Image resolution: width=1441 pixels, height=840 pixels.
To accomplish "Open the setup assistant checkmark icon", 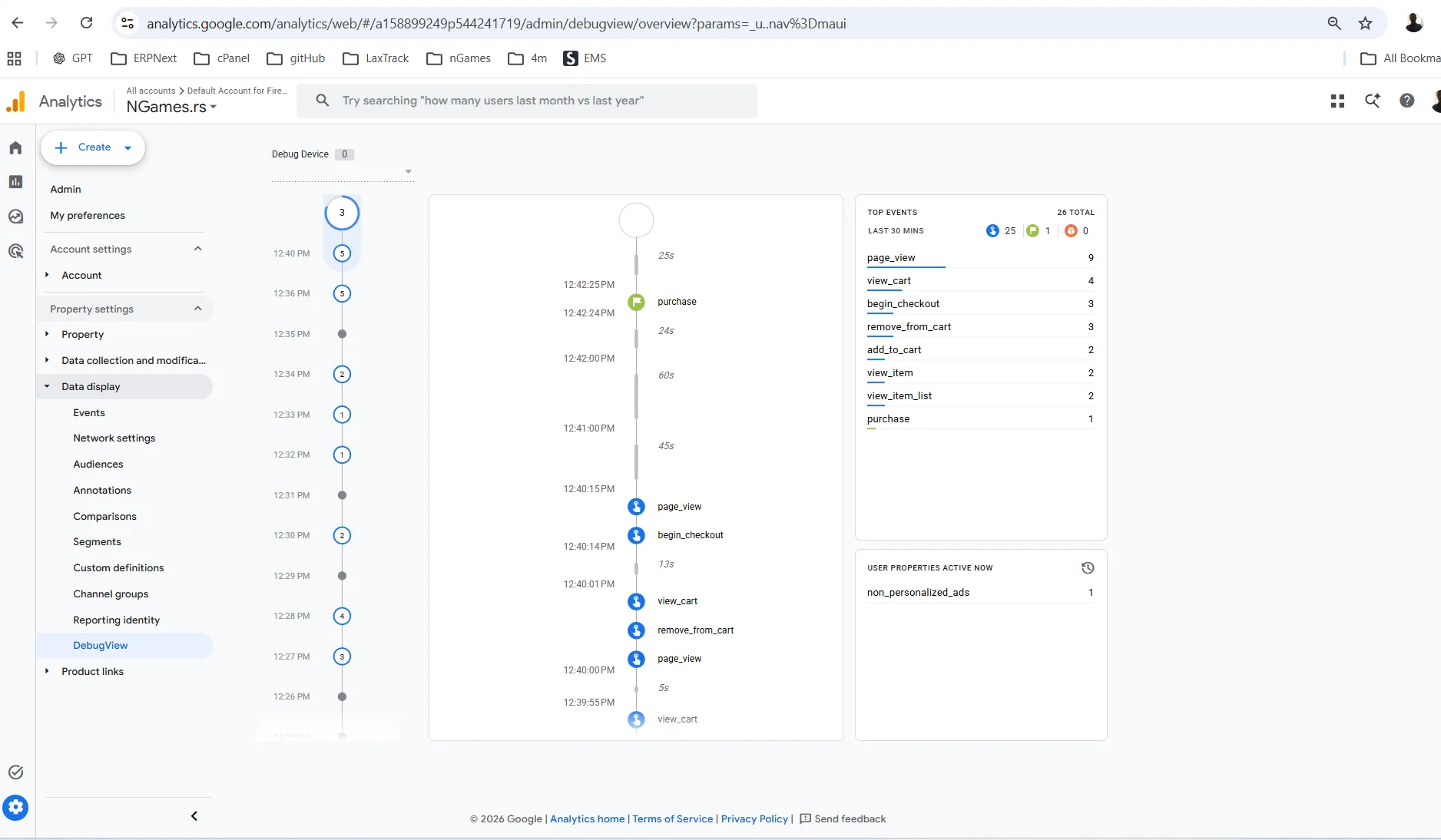I will [15, 772].
